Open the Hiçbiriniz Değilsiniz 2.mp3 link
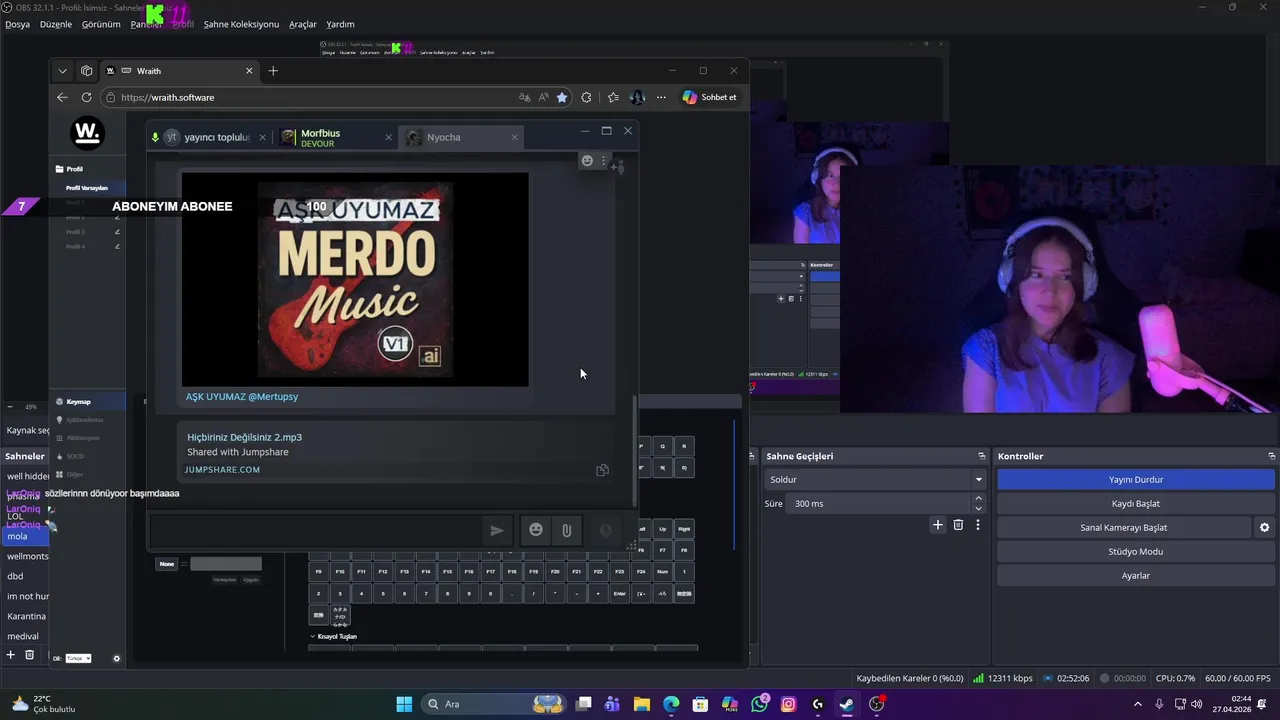Viewport: 1280px width, 720px height. tap(244, 437)
